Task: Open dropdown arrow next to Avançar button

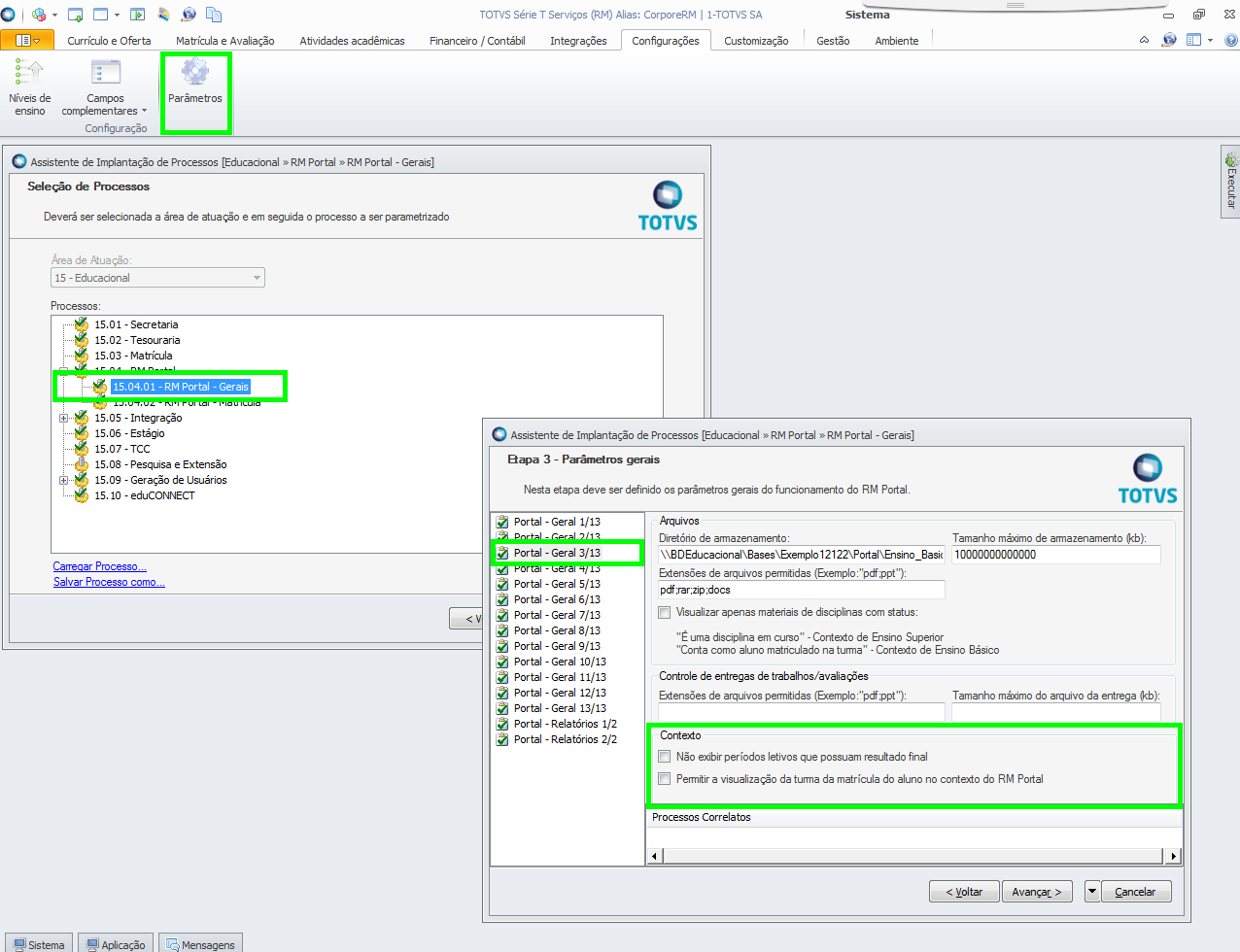Action: (x=1092, y=891)
